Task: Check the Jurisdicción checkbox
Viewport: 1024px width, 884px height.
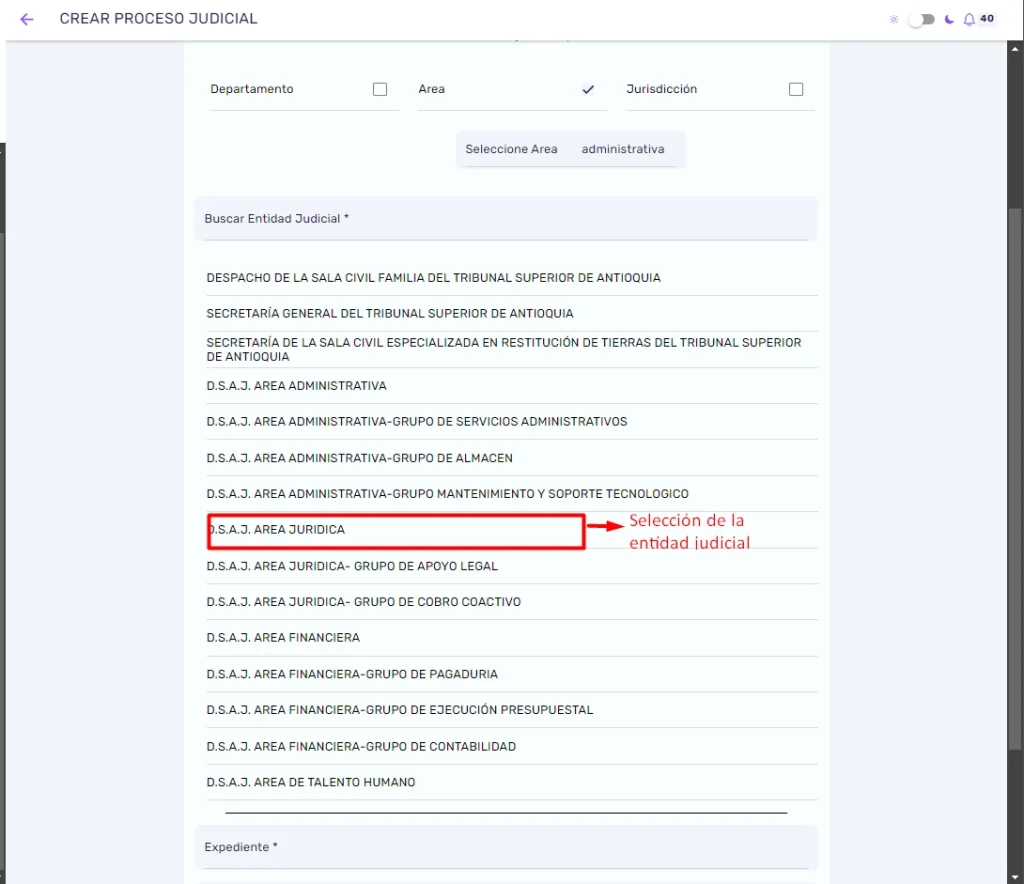Action: pos(795,89)
